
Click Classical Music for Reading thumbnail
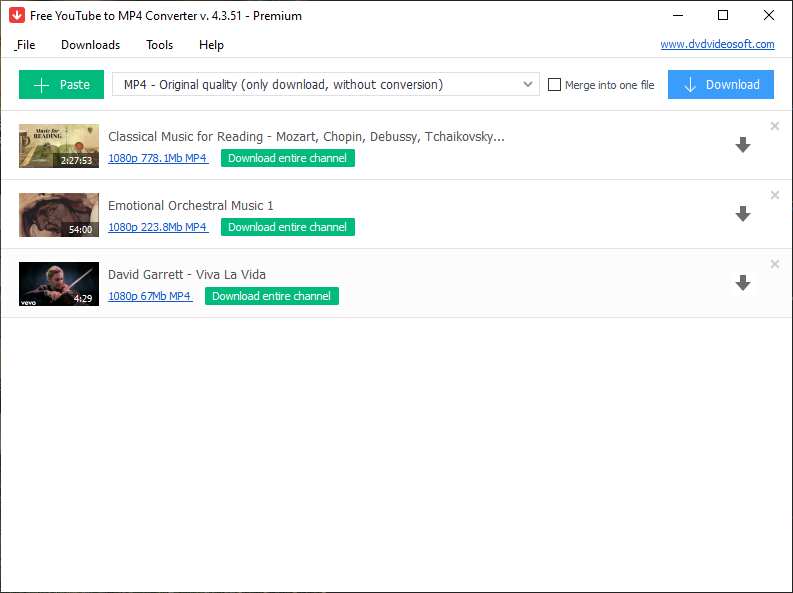coord(59,146)
